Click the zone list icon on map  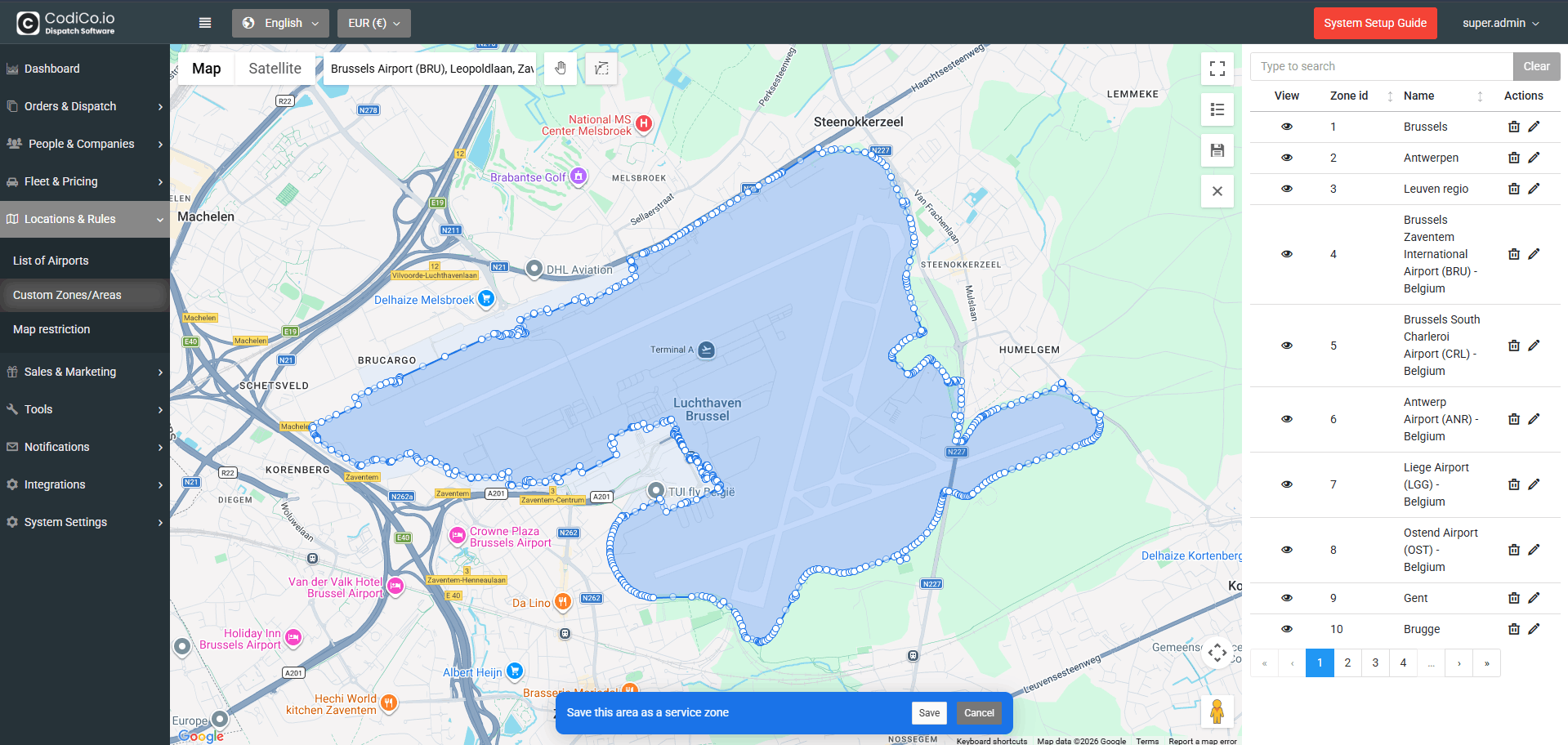(1217, 109)
